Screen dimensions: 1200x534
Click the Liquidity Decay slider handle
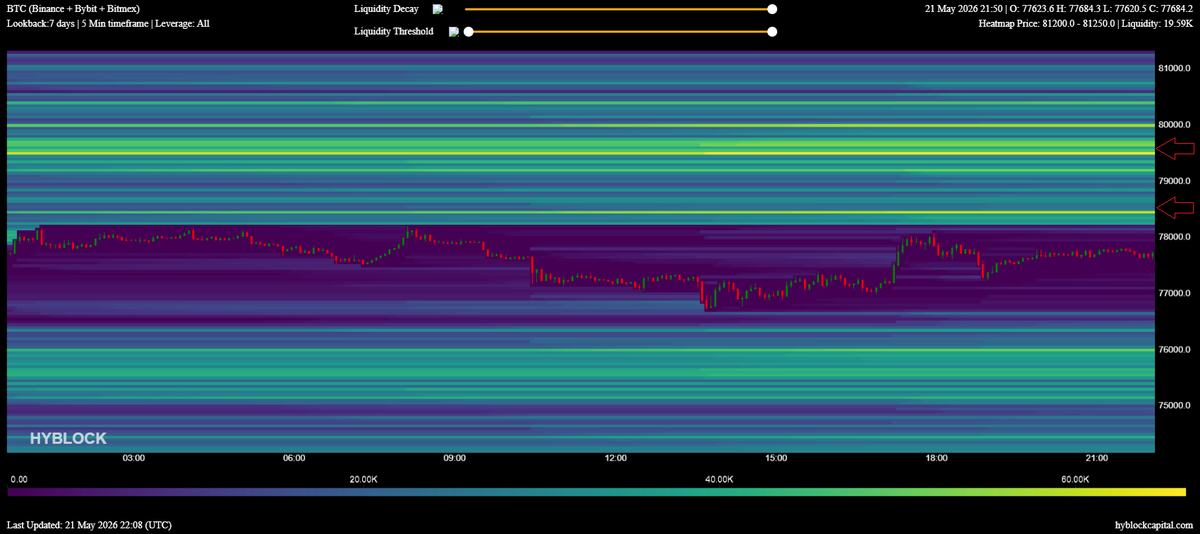(772, 9)
